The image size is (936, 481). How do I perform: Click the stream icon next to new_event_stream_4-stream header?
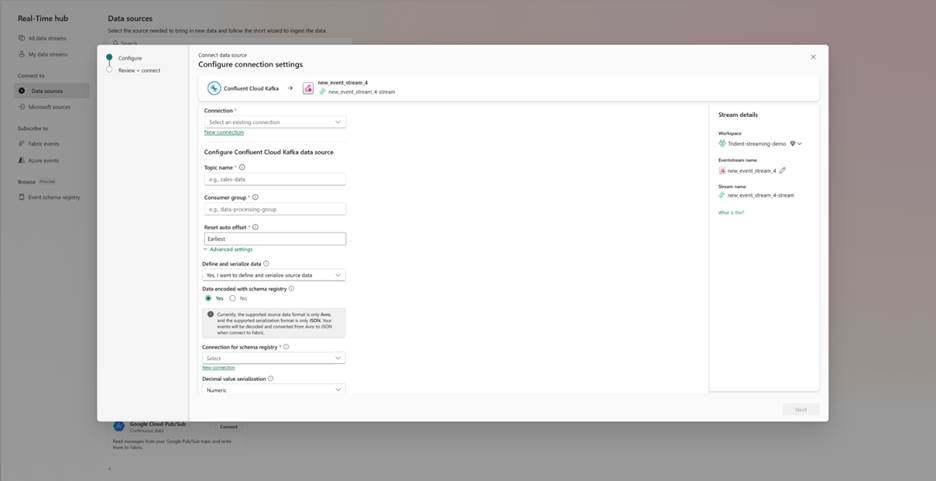(x=322, y=92)
